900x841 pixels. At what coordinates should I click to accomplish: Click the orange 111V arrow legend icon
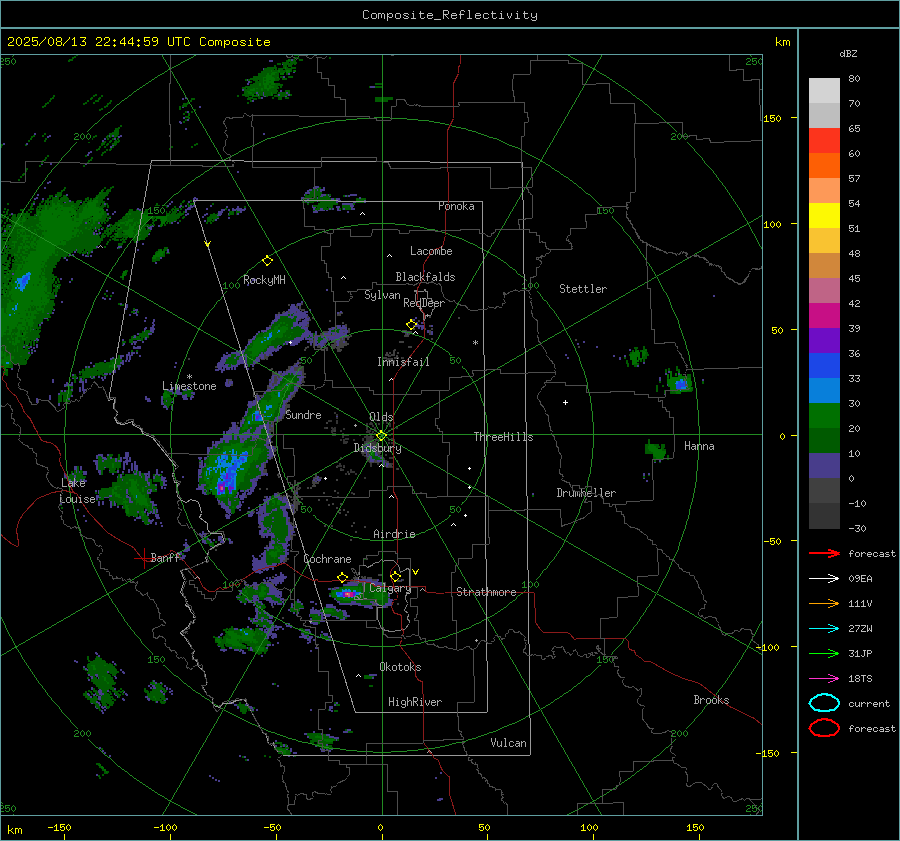[x=824, y=603]
